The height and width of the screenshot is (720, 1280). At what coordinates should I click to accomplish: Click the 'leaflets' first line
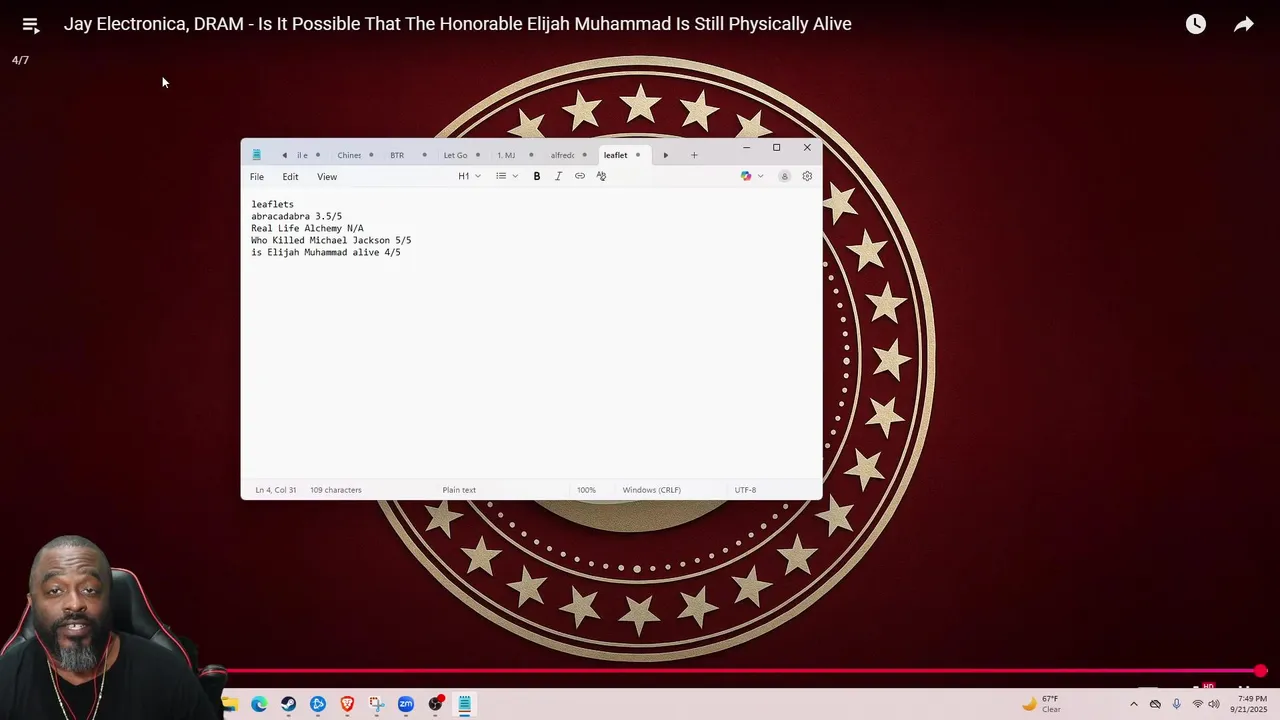point(272,204)
